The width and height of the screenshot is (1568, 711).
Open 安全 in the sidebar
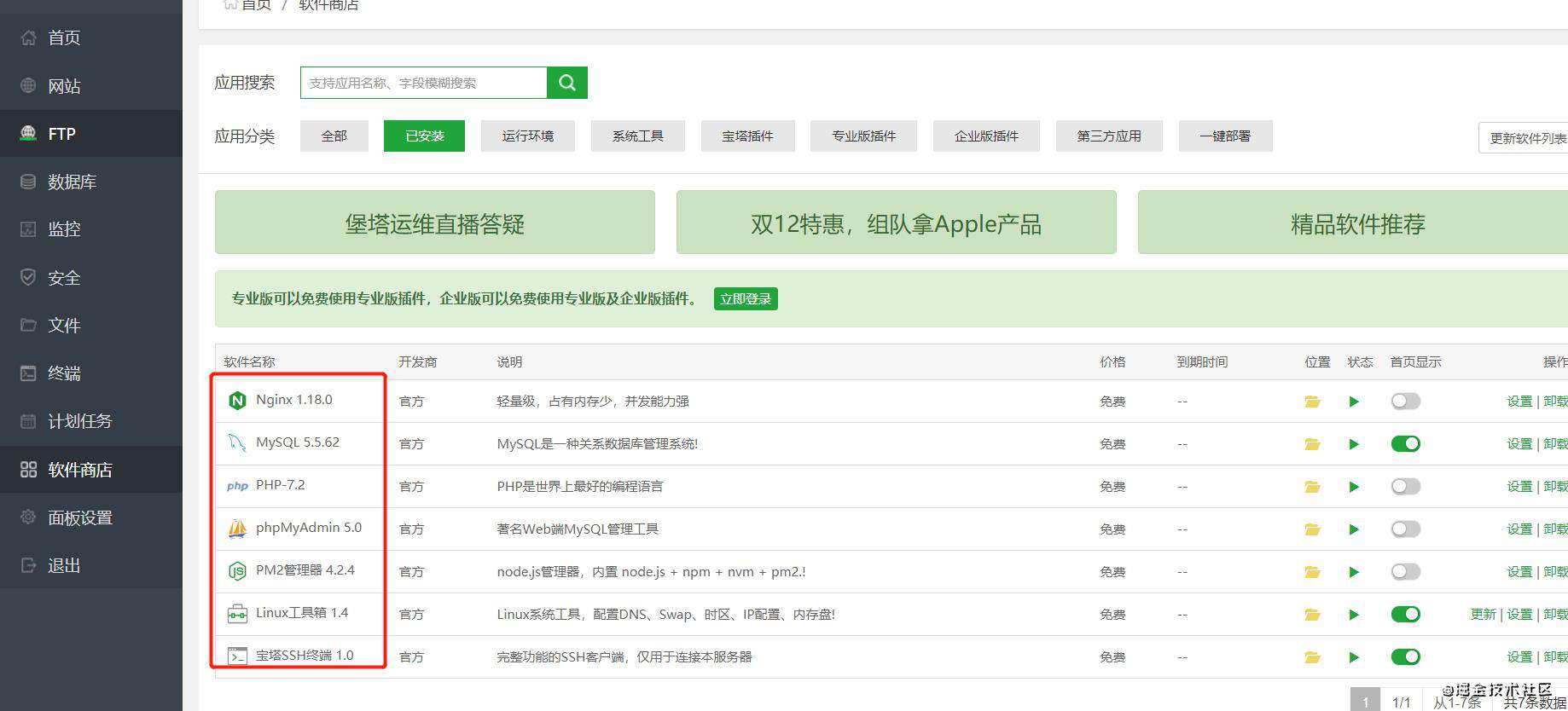[x=91, y=277]
